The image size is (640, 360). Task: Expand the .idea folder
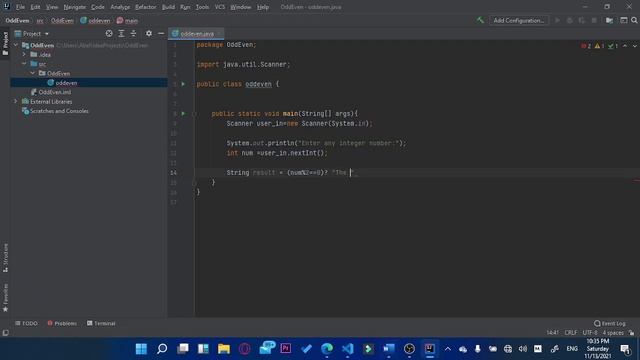pyautogui.click(x=24, y=54)
